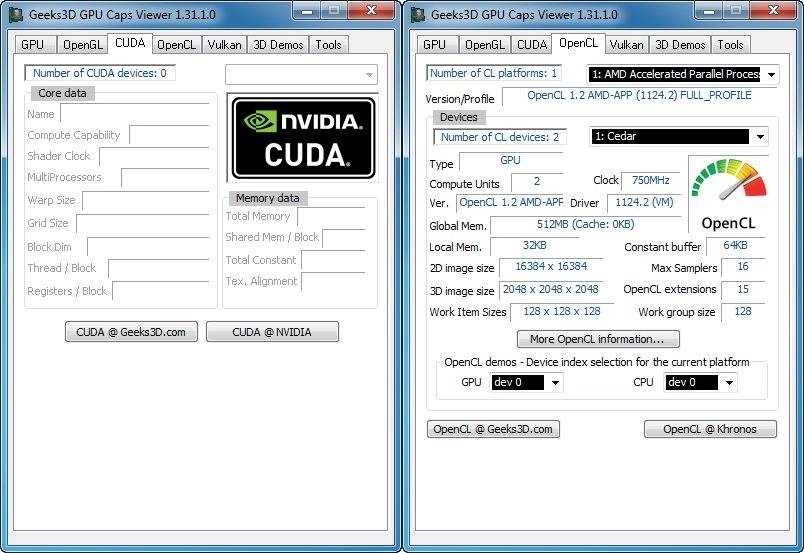Click the OpenCL gauge logo
Image resolution: width=804 pixels, height=553 pixels.
729,194
